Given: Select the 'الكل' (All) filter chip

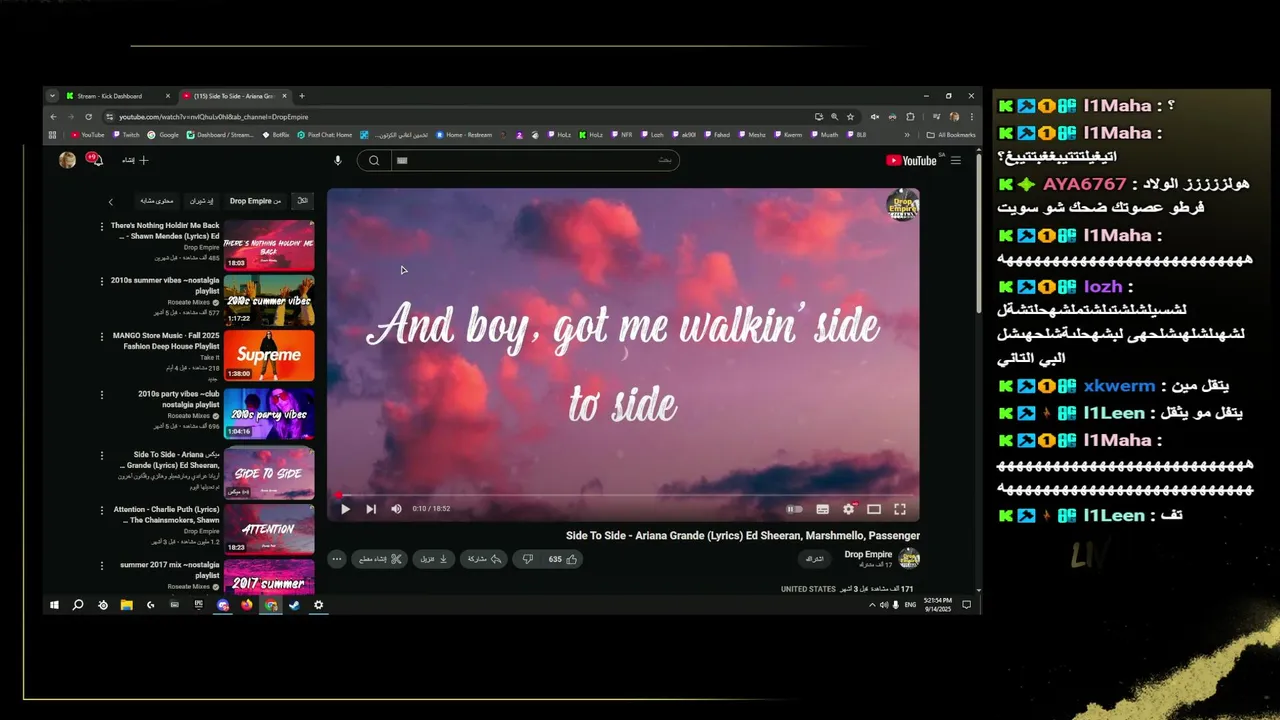Looking at the screenshot, I should pos(302,201).
